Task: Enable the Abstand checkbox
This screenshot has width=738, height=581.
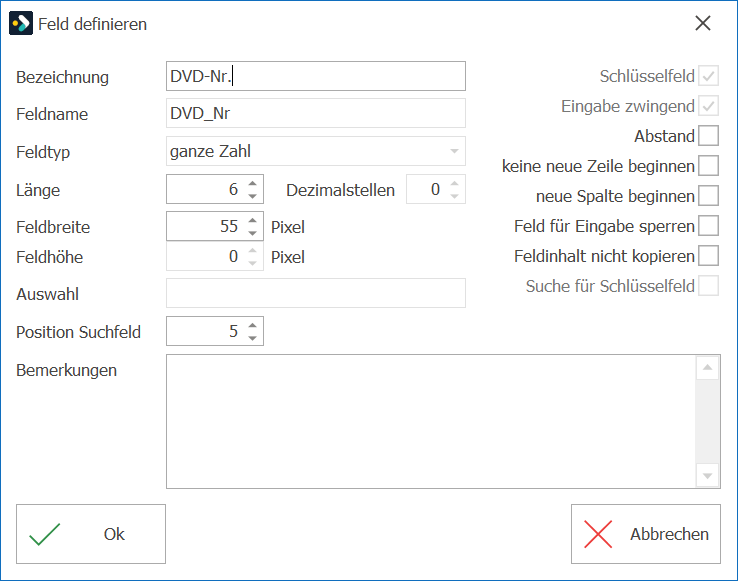Action: pos(708,136)
